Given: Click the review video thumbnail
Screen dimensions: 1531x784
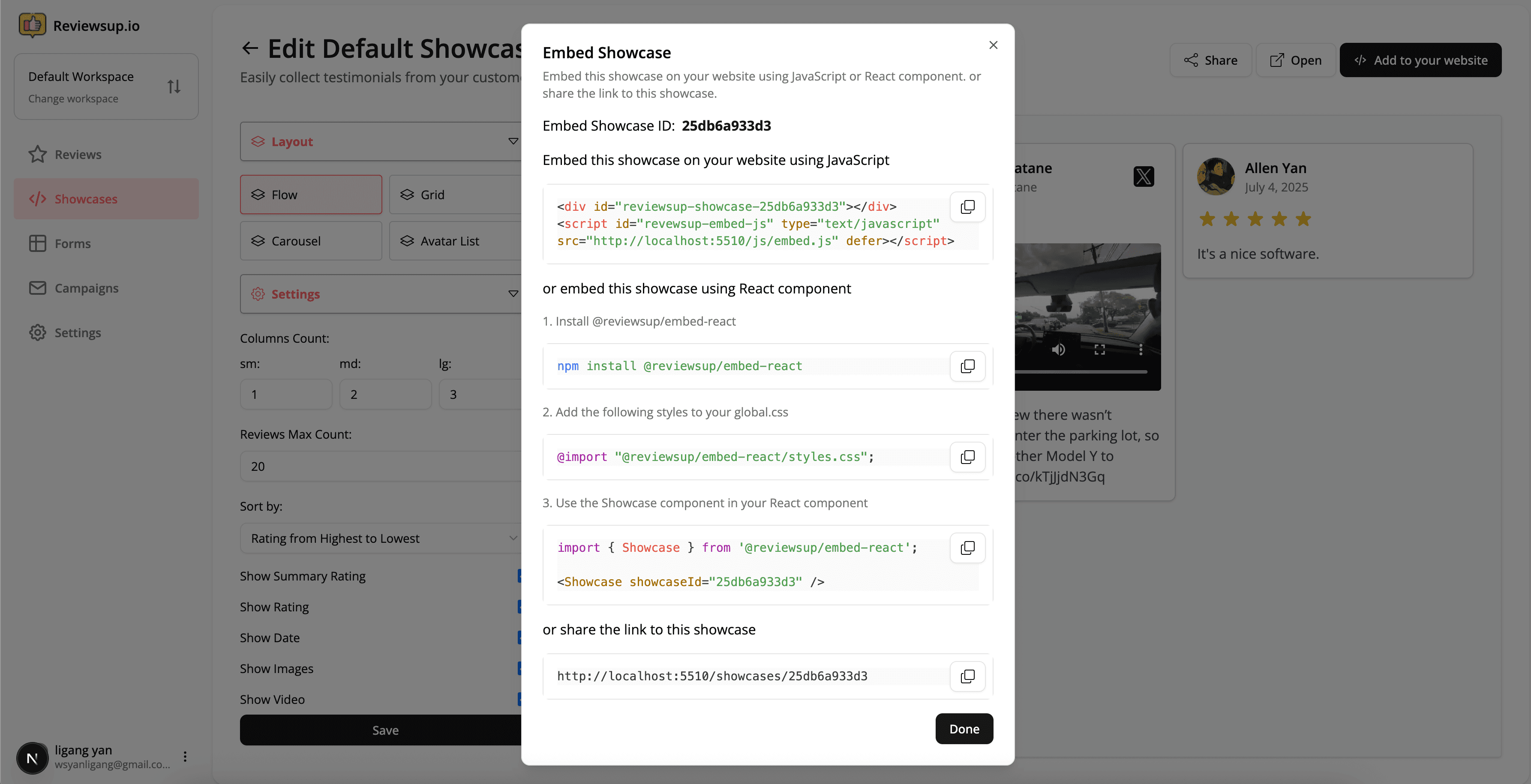Looking at the screenshot, I should (x=1088, y=317).
